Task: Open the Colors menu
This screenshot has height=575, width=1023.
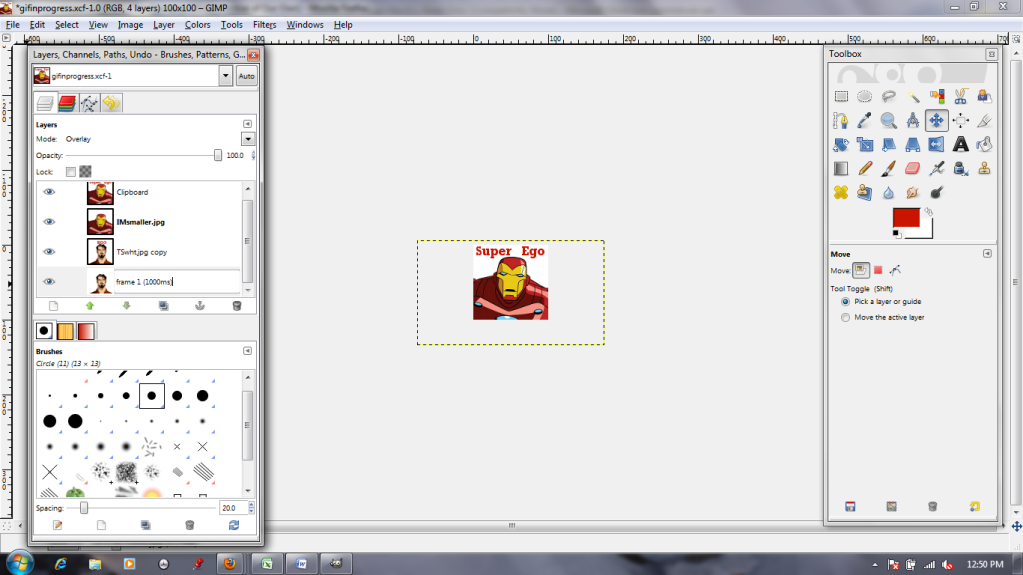Action: [x=197, y=25]
